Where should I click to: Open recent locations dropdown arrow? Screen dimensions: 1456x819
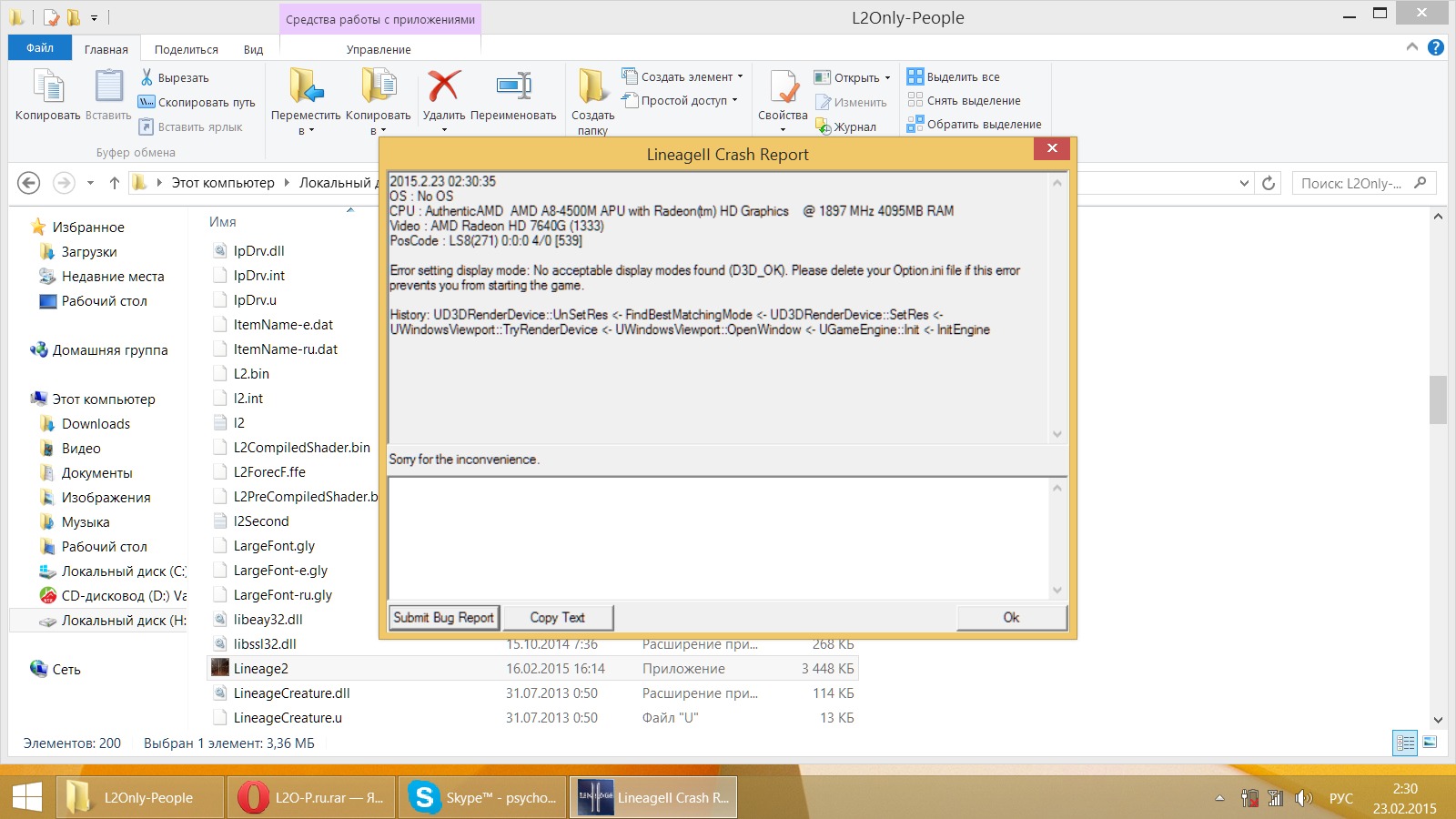pos(90,183)
